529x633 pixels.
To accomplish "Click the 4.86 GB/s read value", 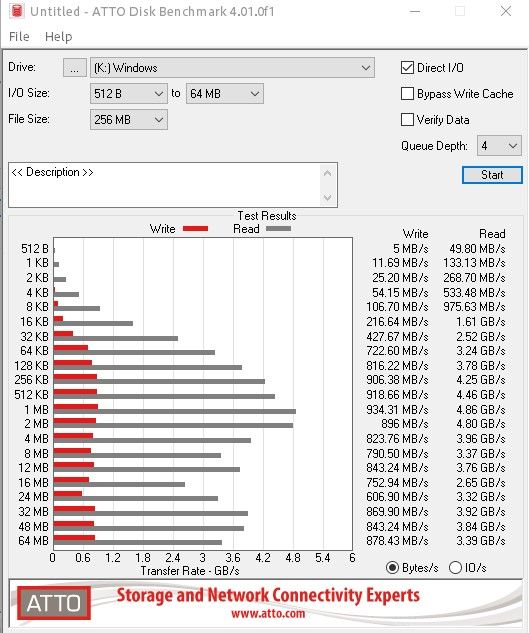I will click(x=481, y=409).
